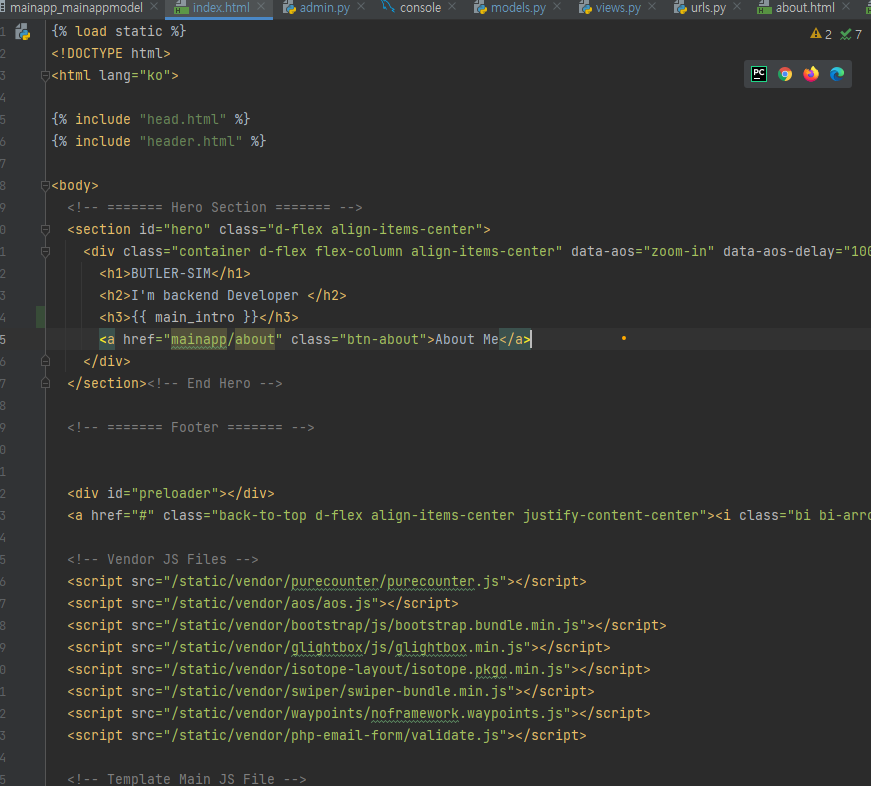The height and width of the screenshot is (786, 871).
Task: Click the Template Main JS File comment
Action: (187, 779)
